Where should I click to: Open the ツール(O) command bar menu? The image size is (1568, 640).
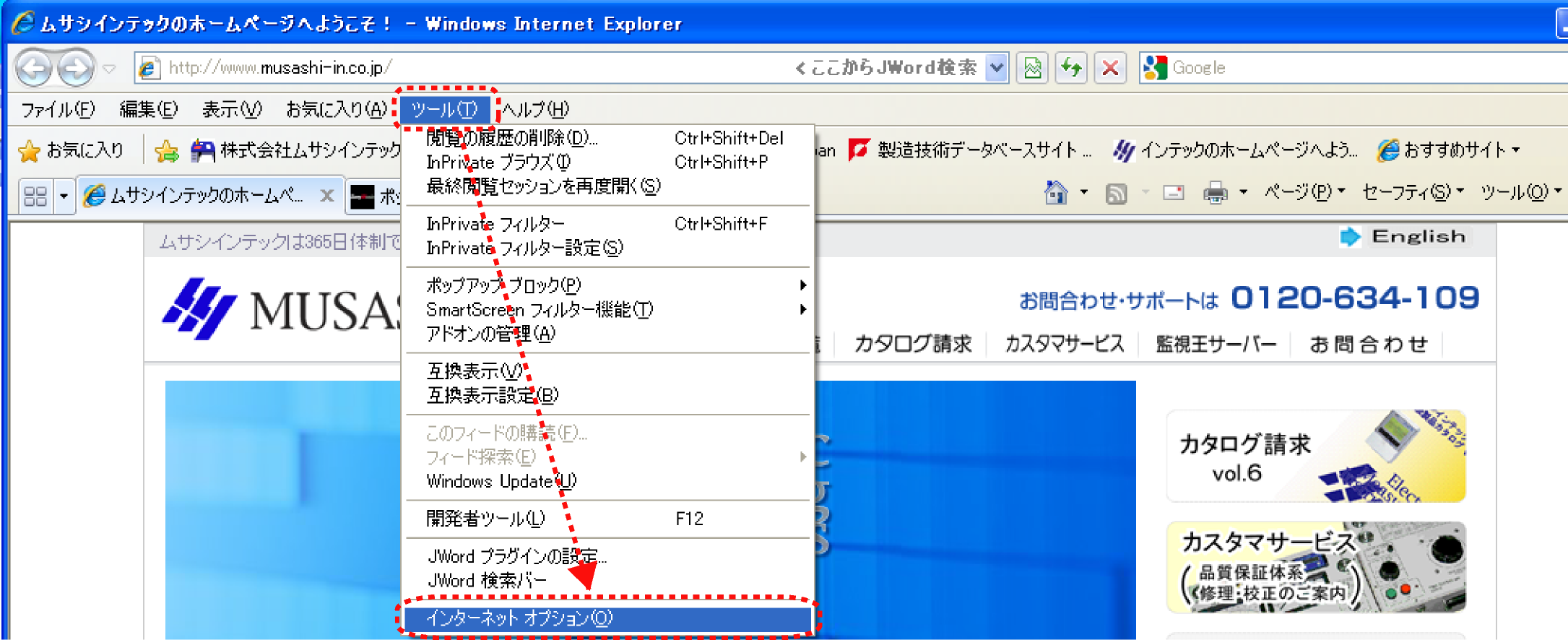click(1521, 192)
